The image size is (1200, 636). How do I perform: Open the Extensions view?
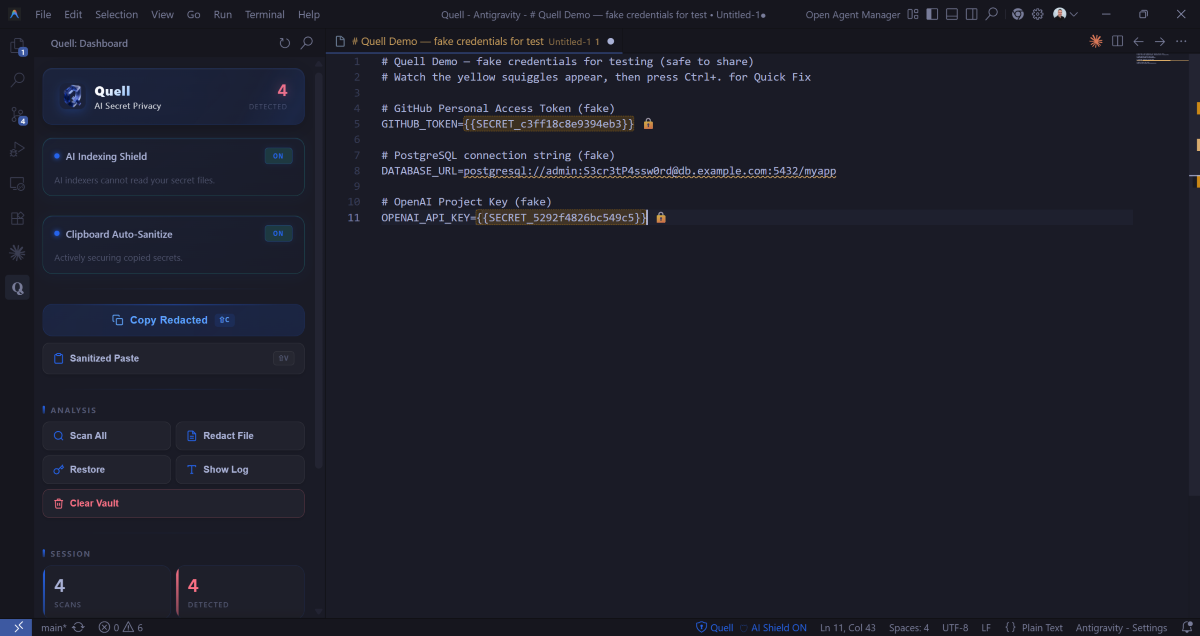click(x=17, y=218)
